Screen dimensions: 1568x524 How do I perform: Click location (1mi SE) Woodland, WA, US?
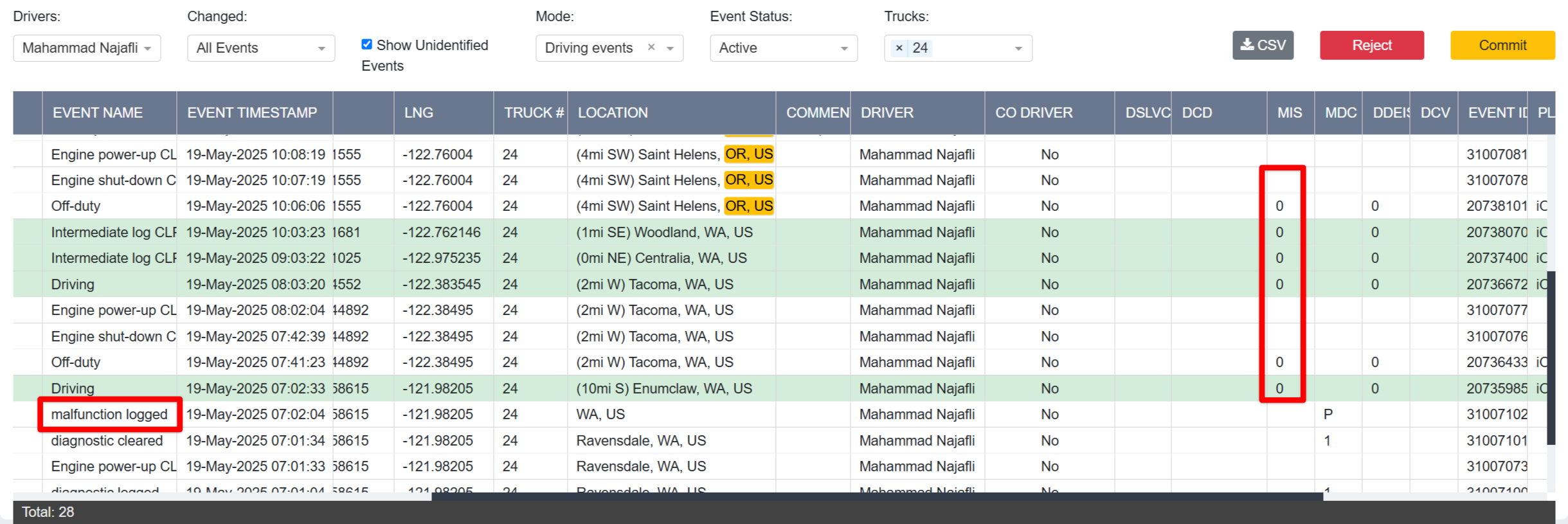pos(664,232)
